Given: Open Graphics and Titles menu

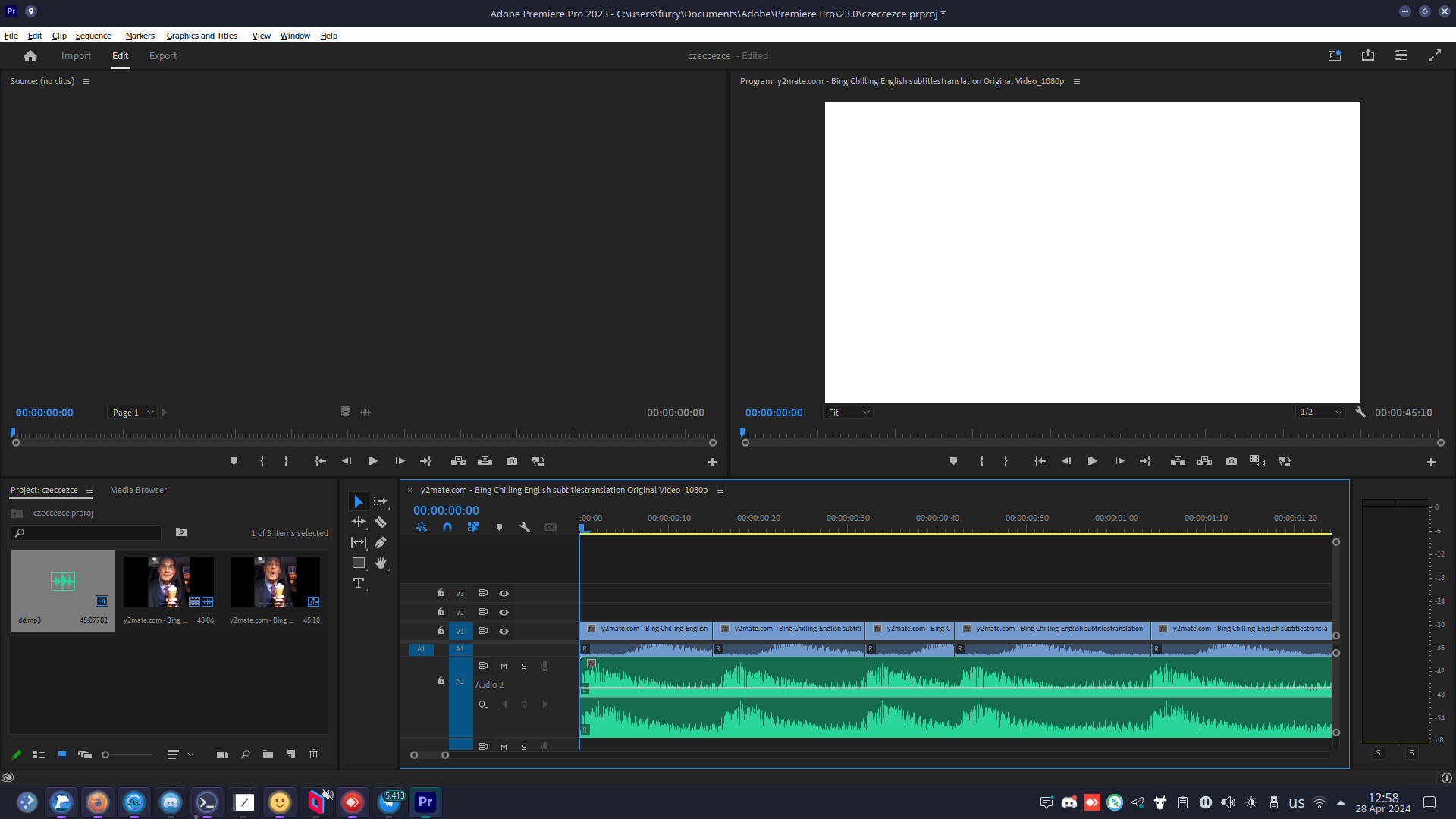Looking at the screenshot, I should [202, 36].
